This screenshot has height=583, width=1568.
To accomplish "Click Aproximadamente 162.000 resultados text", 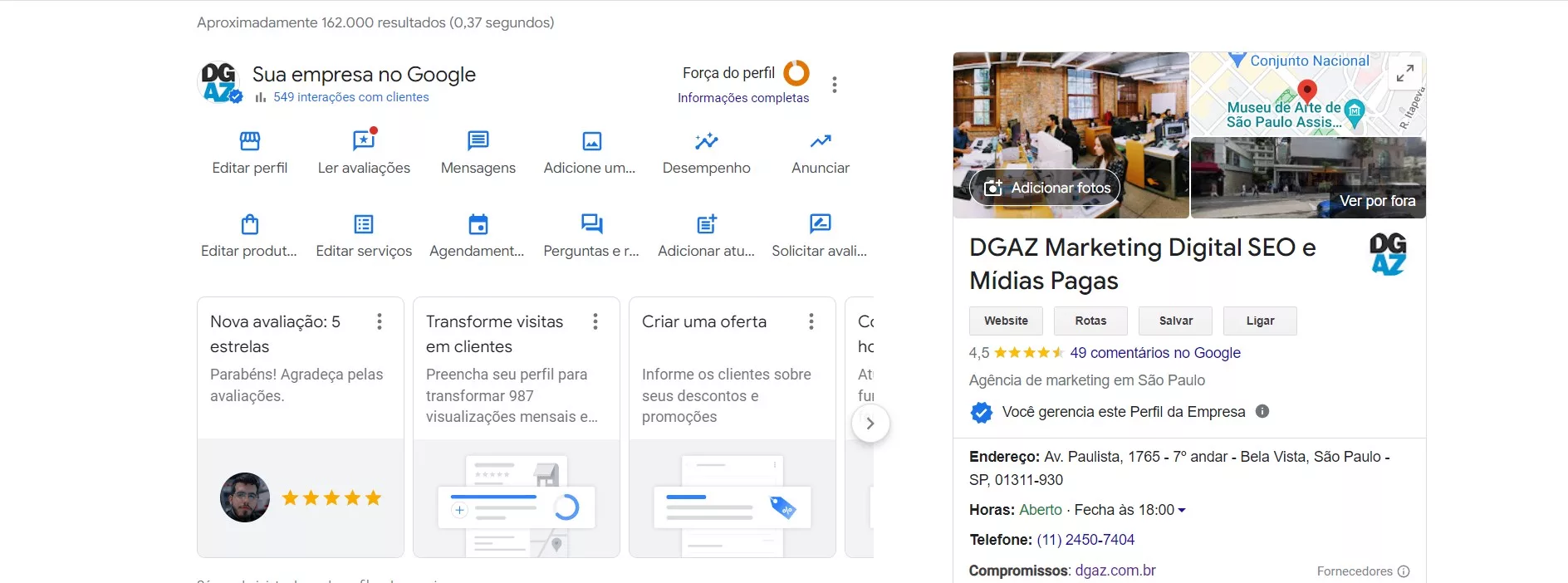I will [375, 22].
